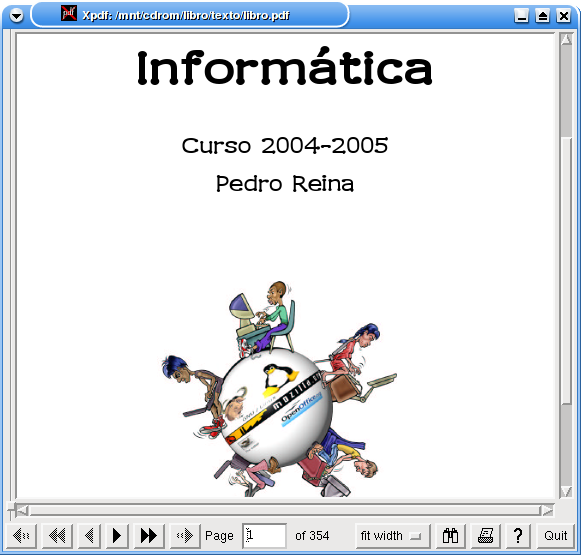The image size is (581, 555).
Task: Open the help with question mark button
Action: 518,535
